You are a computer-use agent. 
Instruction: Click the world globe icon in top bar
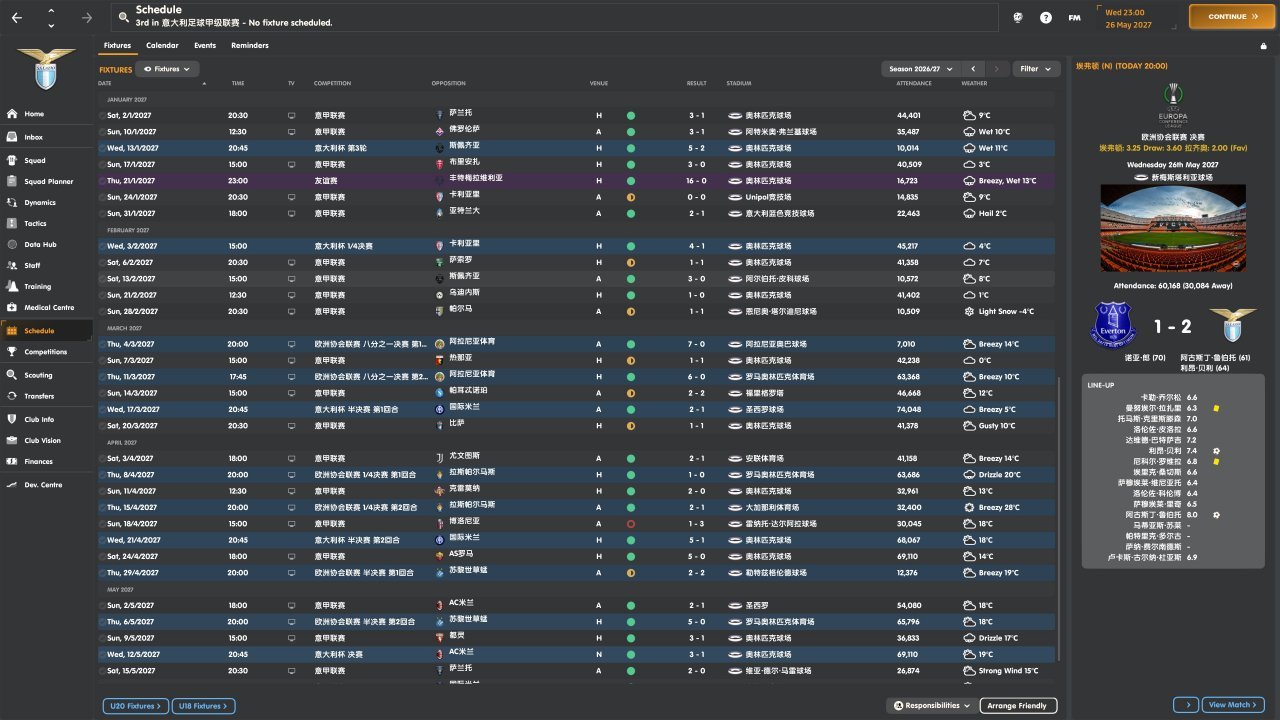coord(1018,17)
